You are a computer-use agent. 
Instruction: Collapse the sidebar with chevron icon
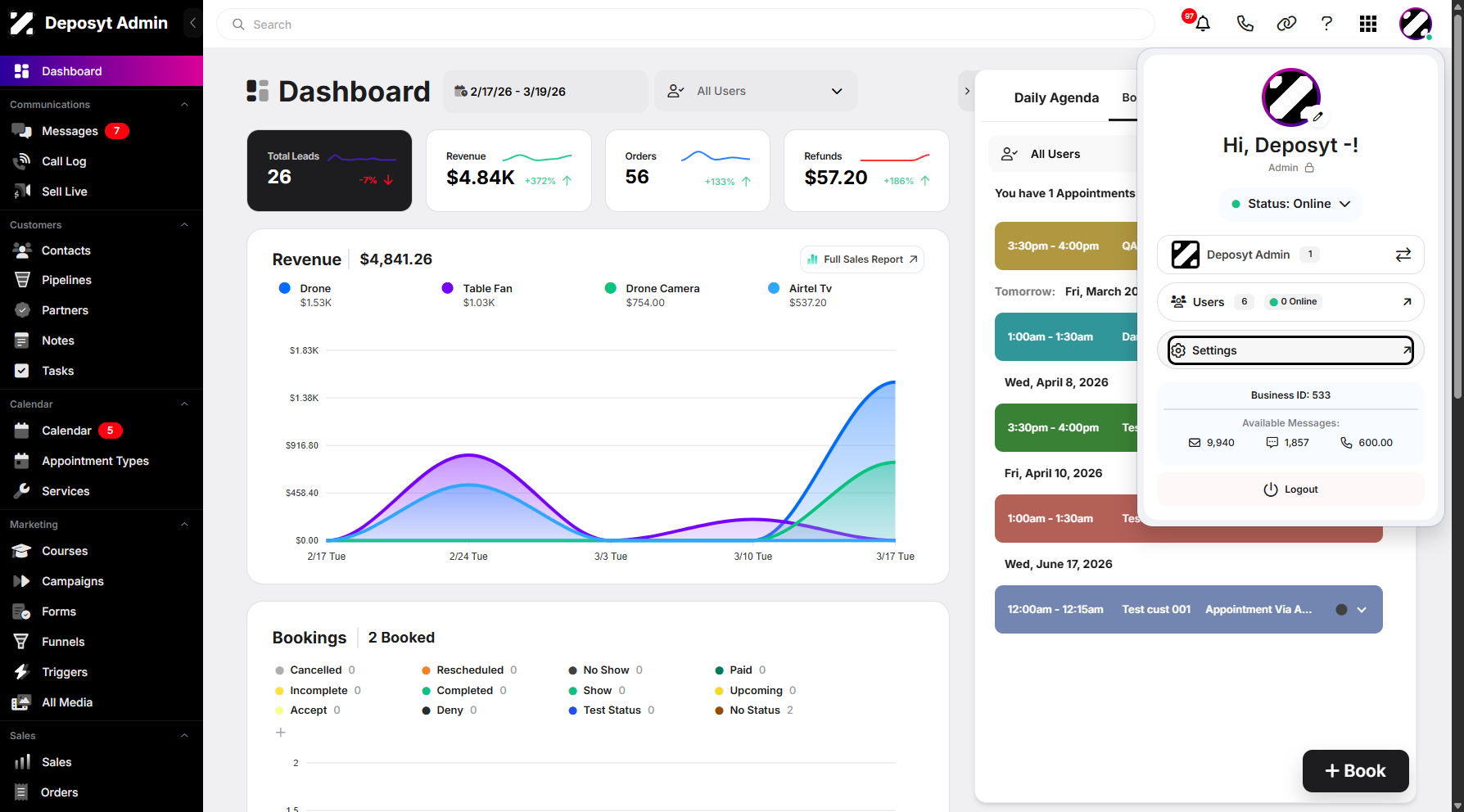point(192,23)
